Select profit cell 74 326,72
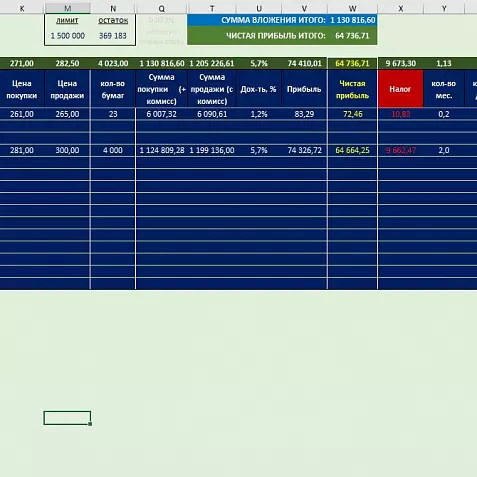Screen dimensions: 477x477 (304, 150)
